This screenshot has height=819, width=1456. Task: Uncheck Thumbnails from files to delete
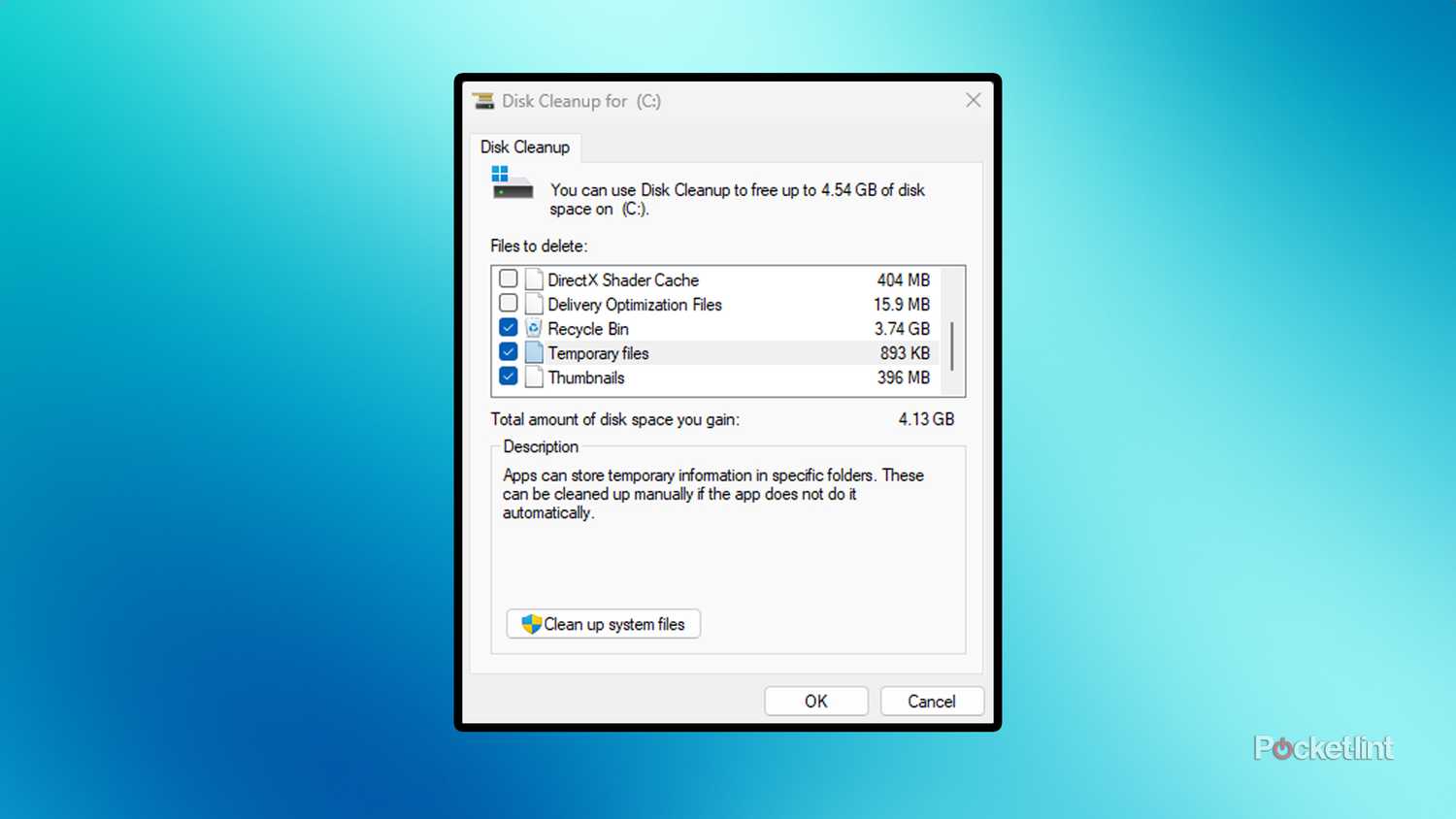click(x=508, y=377)
